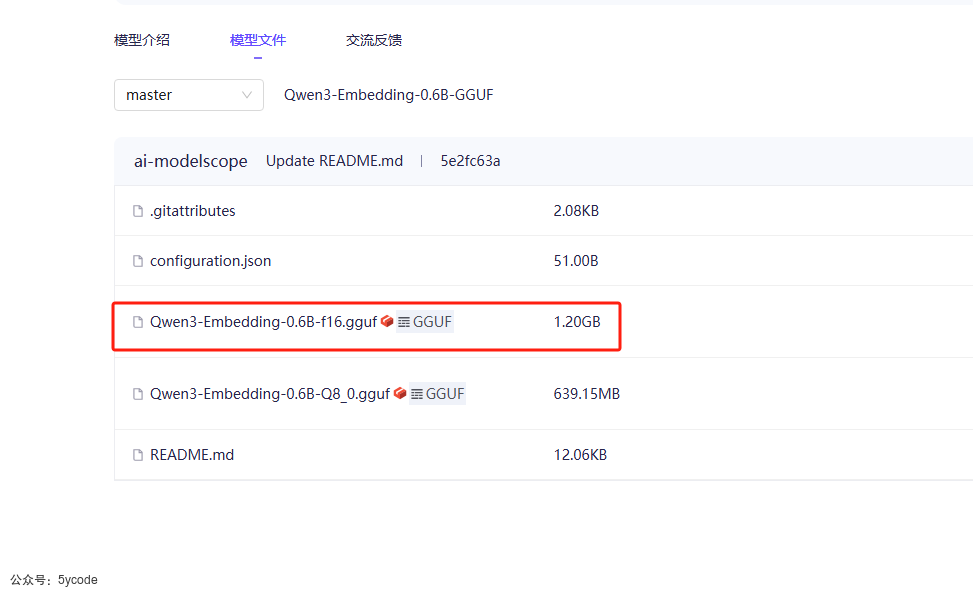Click the red cube icon next to the f16 gguf file
The width and height of the screenshot is (973, 598).
(x=386, y=321)
